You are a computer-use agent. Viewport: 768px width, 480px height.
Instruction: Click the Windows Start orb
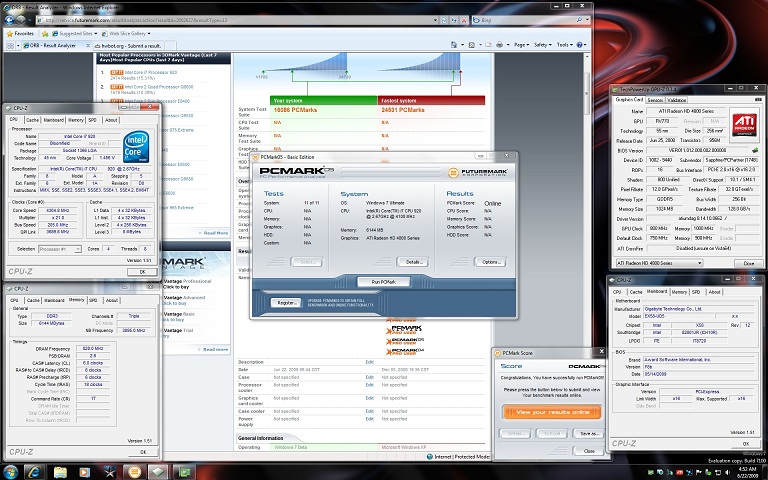[10, 472]
